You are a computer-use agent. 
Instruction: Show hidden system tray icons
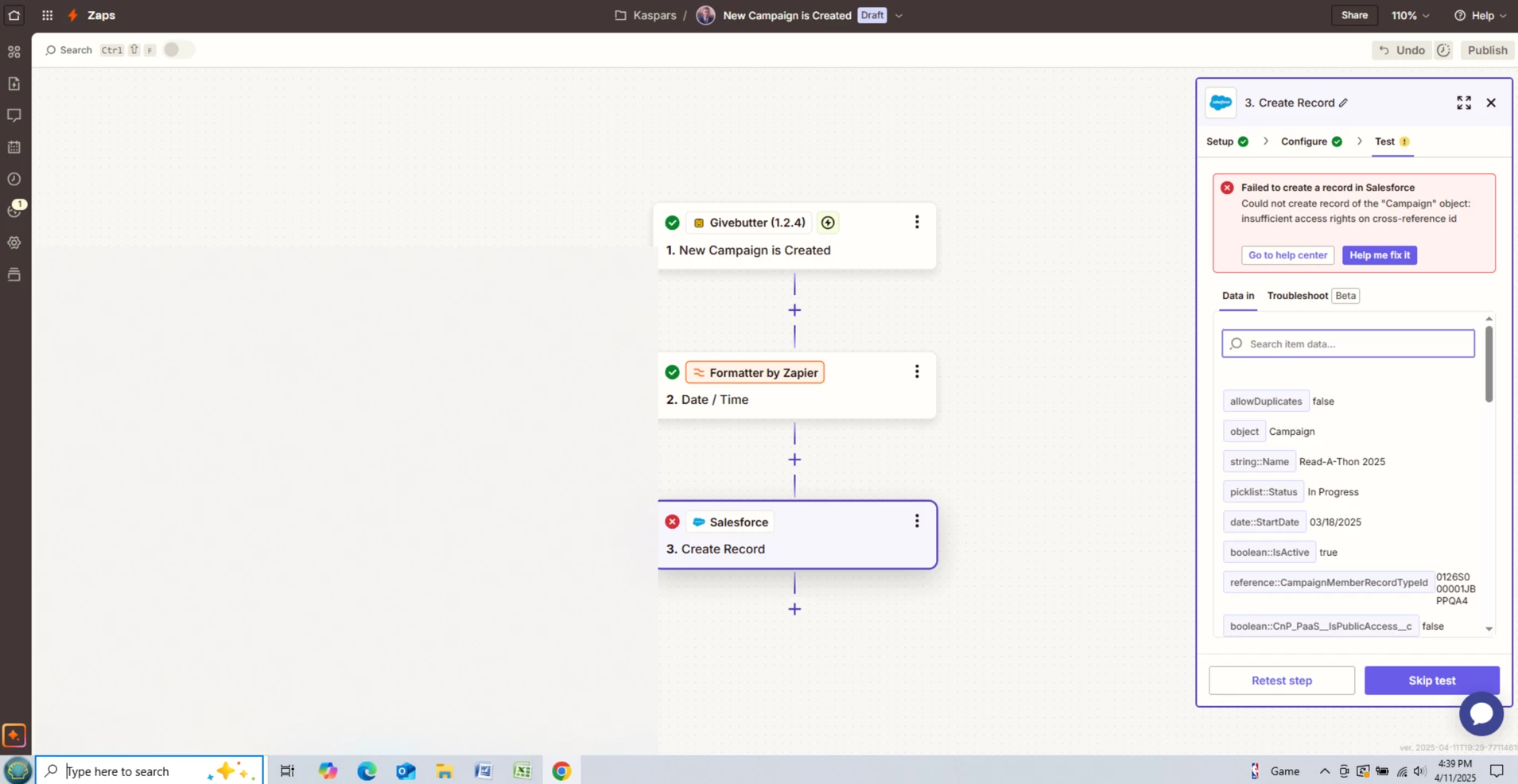point(1324,771)
